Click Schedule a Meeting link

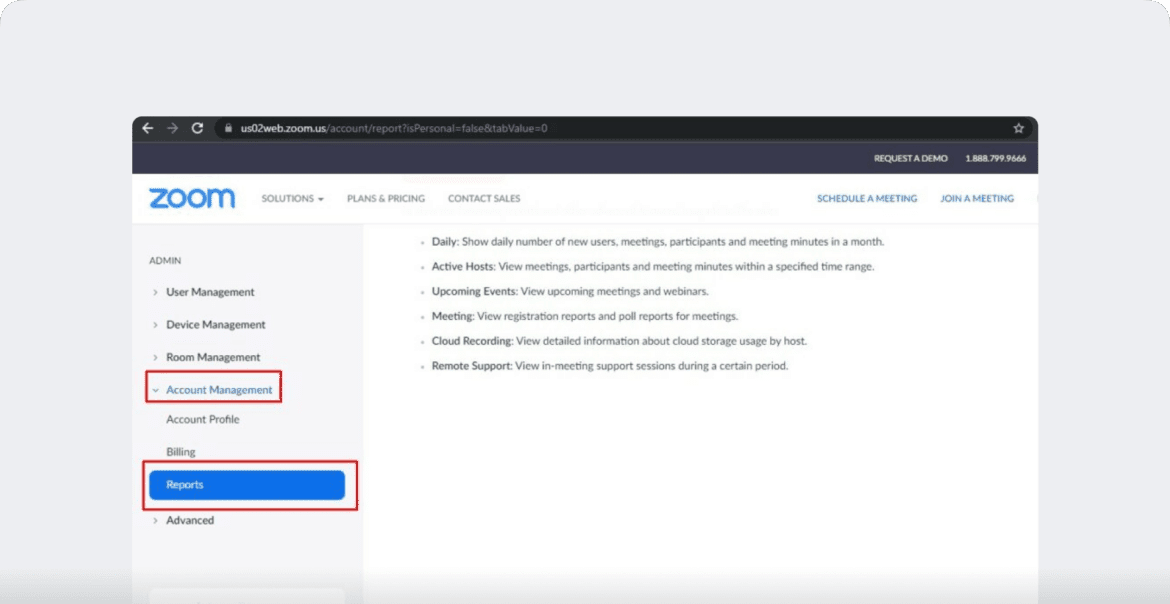coord(867,199)
